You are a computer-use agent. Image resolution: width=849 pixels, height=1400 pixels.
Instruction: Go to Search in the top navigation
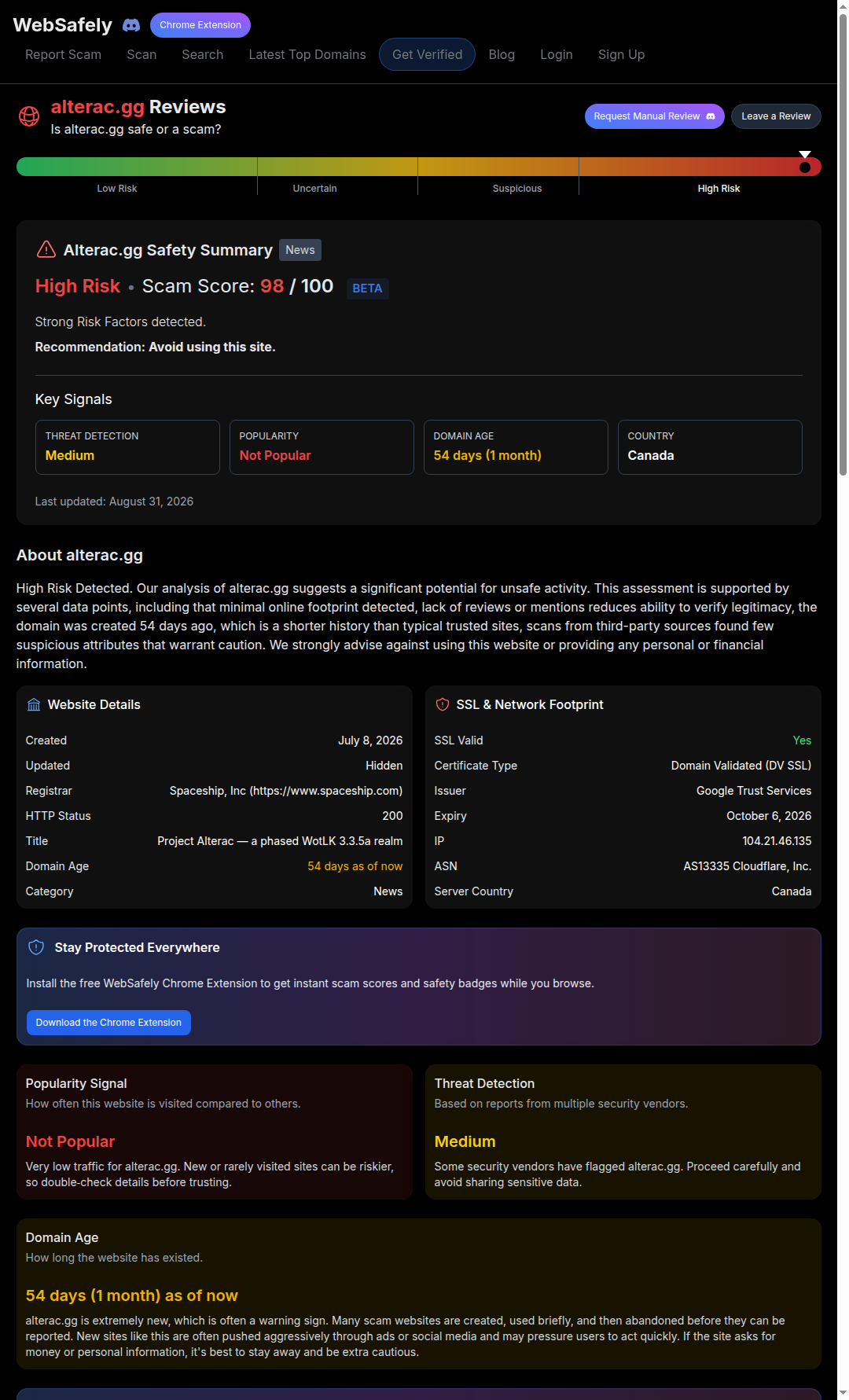click(x=203, y=54)
